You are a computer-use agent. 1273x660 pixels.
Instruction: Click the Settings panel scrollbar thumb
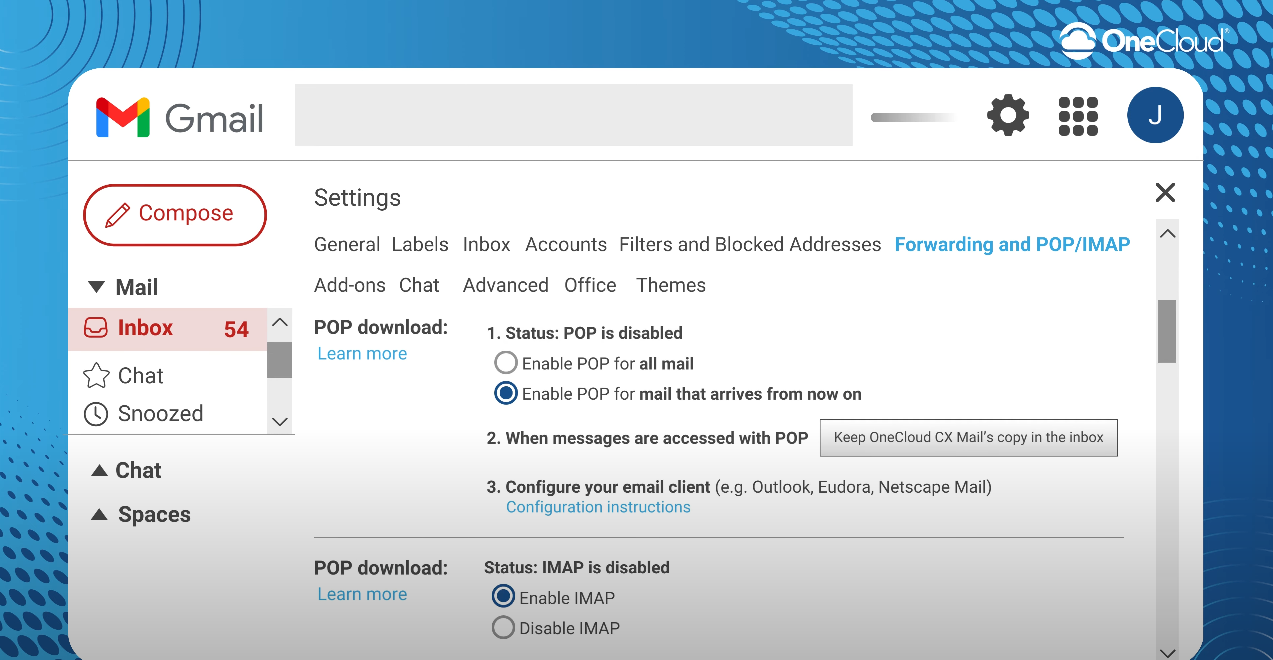click(x=1167, y=331)
